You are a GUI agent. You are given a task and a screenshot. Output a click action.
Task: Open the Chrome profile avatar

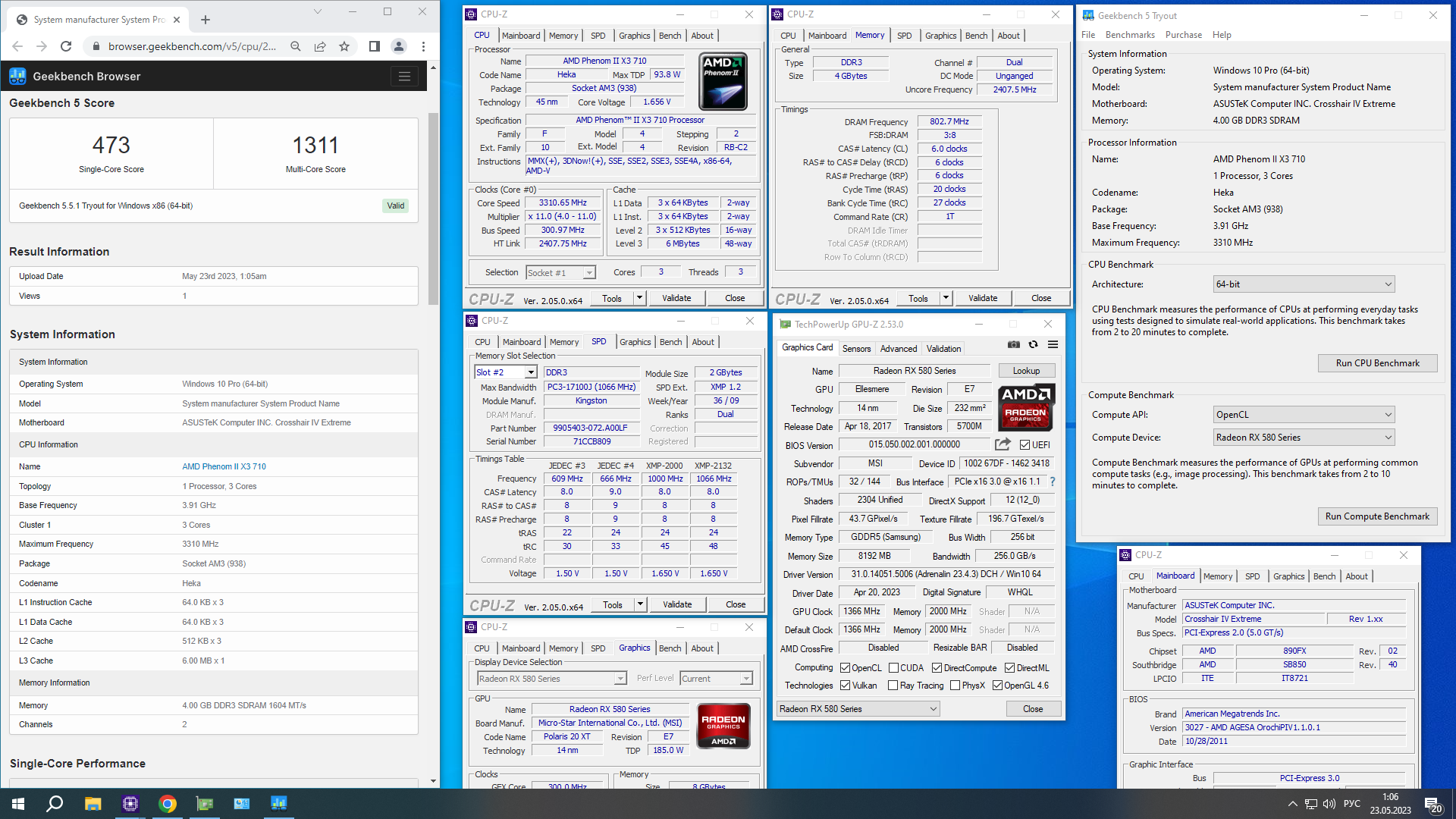click(399, 46)
